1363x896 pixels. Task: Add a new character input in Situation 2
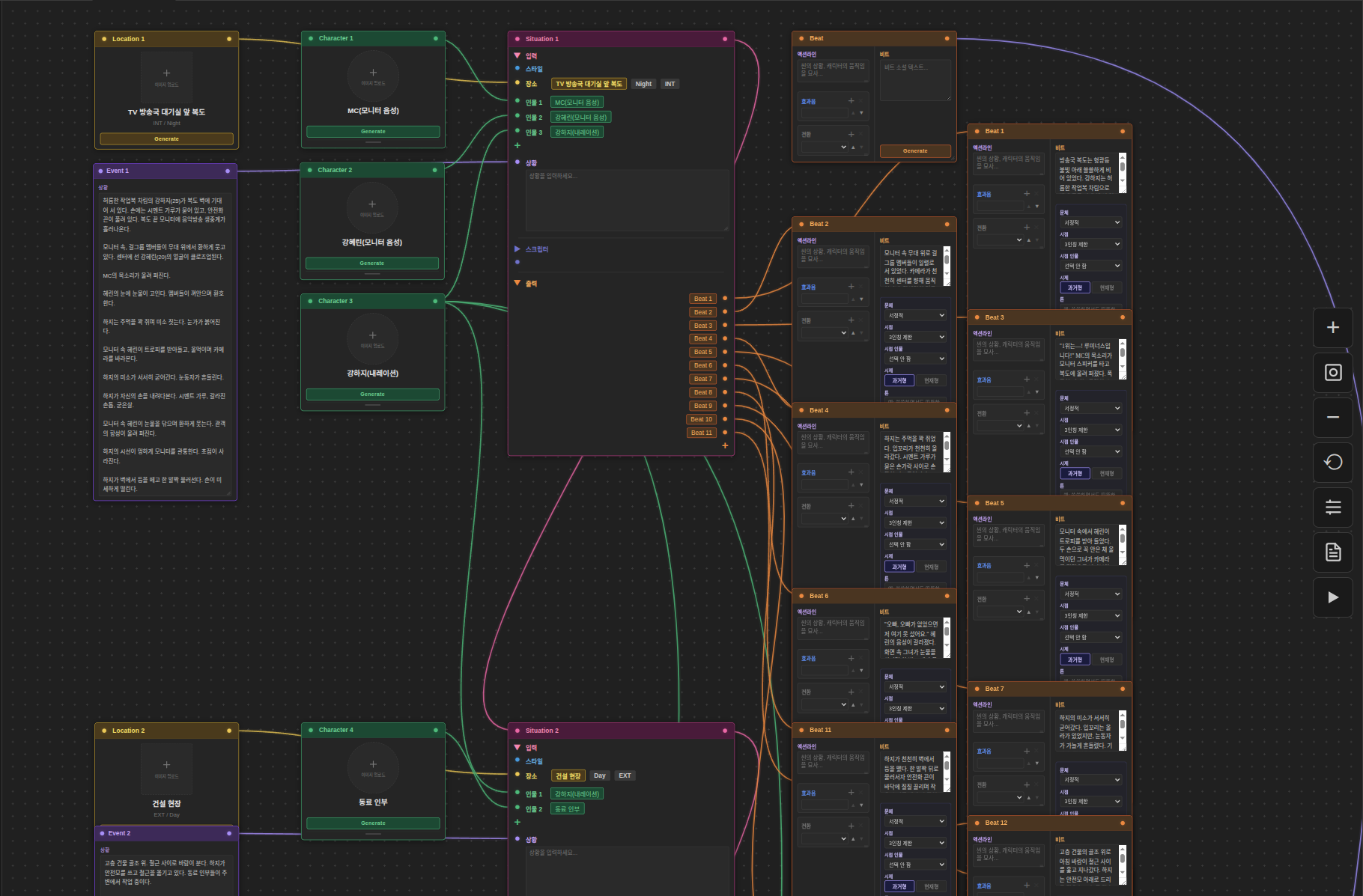[517, 823]
